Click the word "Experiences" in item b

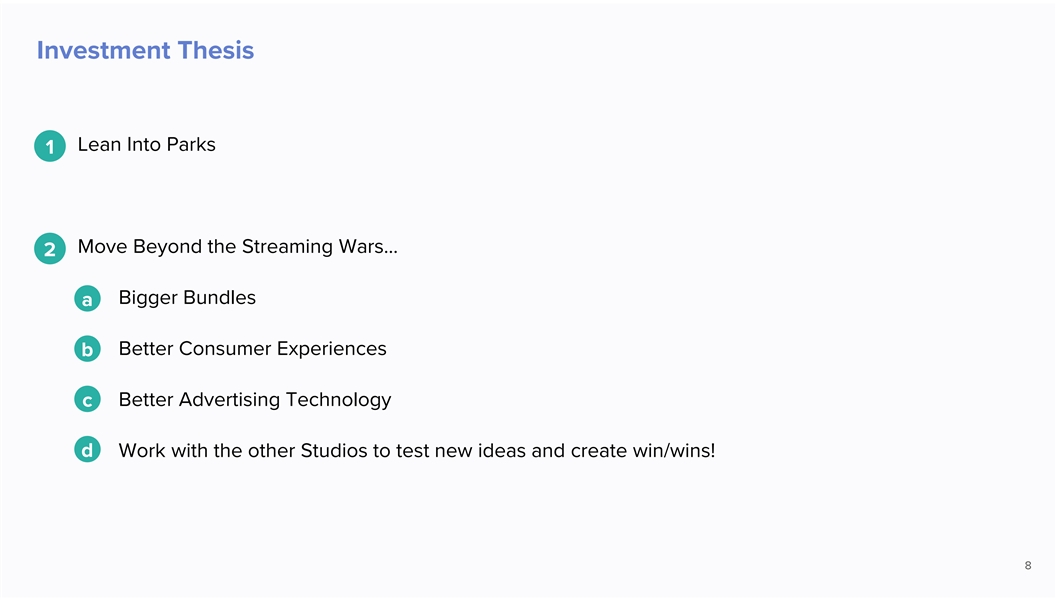pos(331,348)
